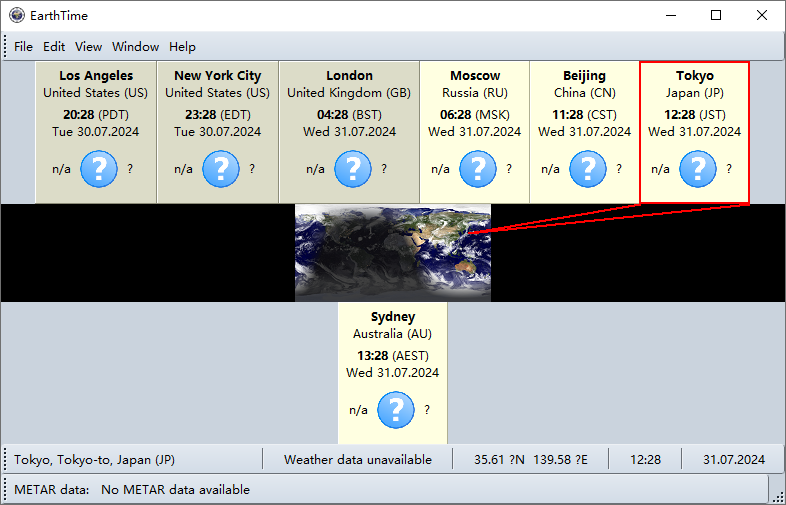Click New York time 23:28 (EDT)
The height and width of the screenshot is (505, 786).
[218, 115]
